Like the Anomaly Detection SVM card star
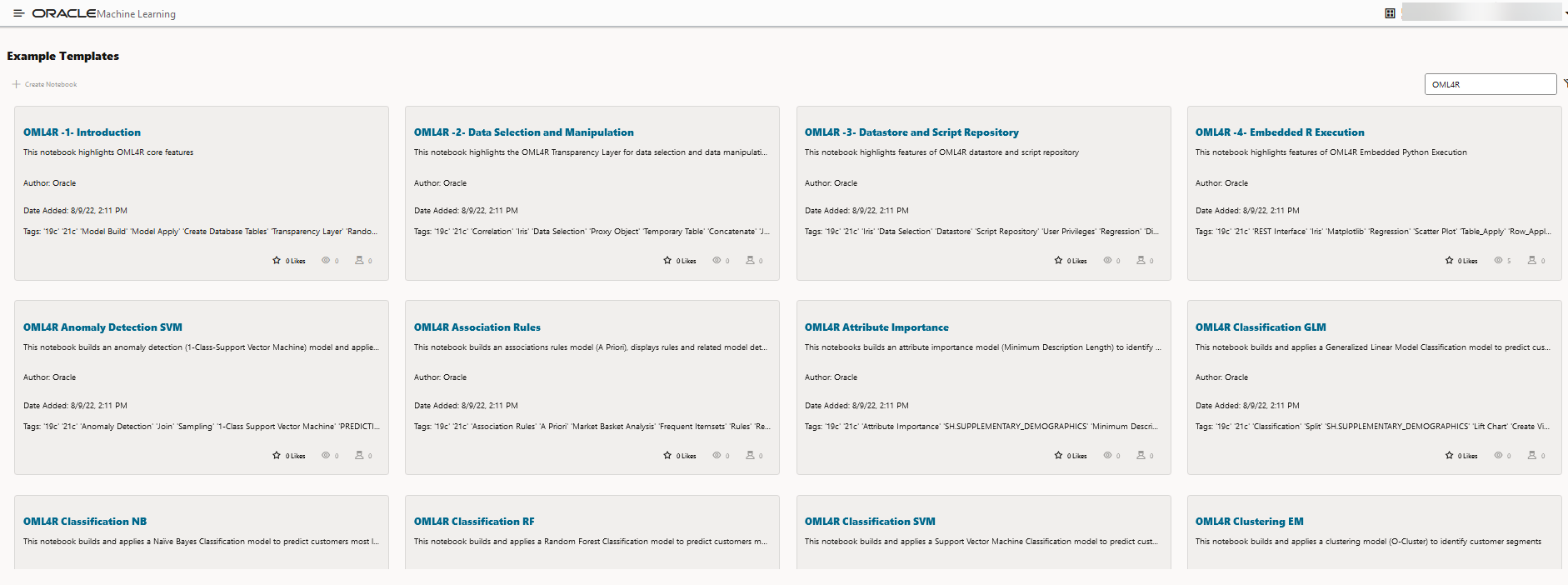 pyautogui.click(x=277, y=456)
